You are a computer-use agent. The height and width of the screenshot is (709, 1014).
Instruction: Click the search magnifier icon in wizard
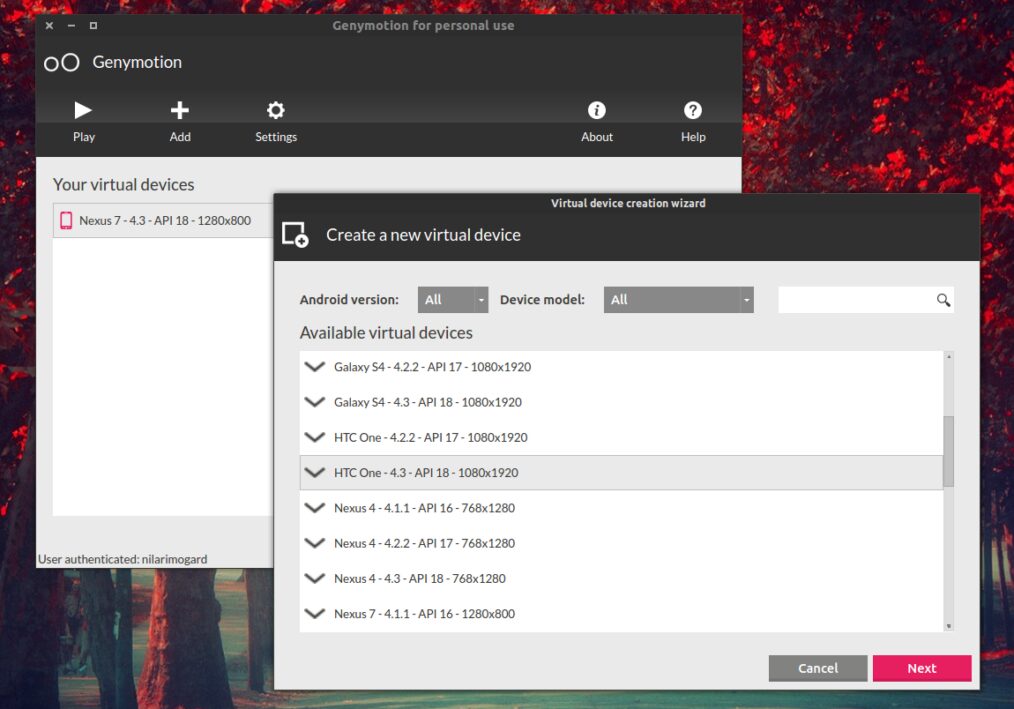point(944,300)
